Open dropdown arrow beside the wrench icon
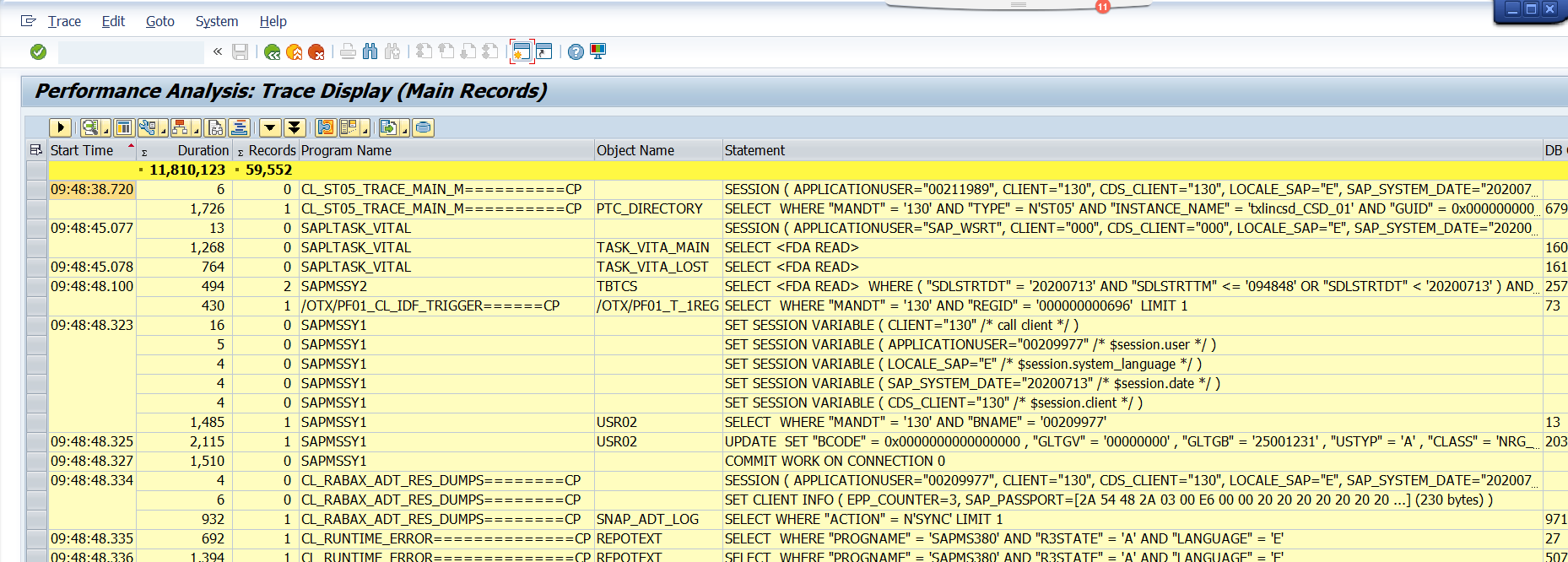 coord(163,129)
